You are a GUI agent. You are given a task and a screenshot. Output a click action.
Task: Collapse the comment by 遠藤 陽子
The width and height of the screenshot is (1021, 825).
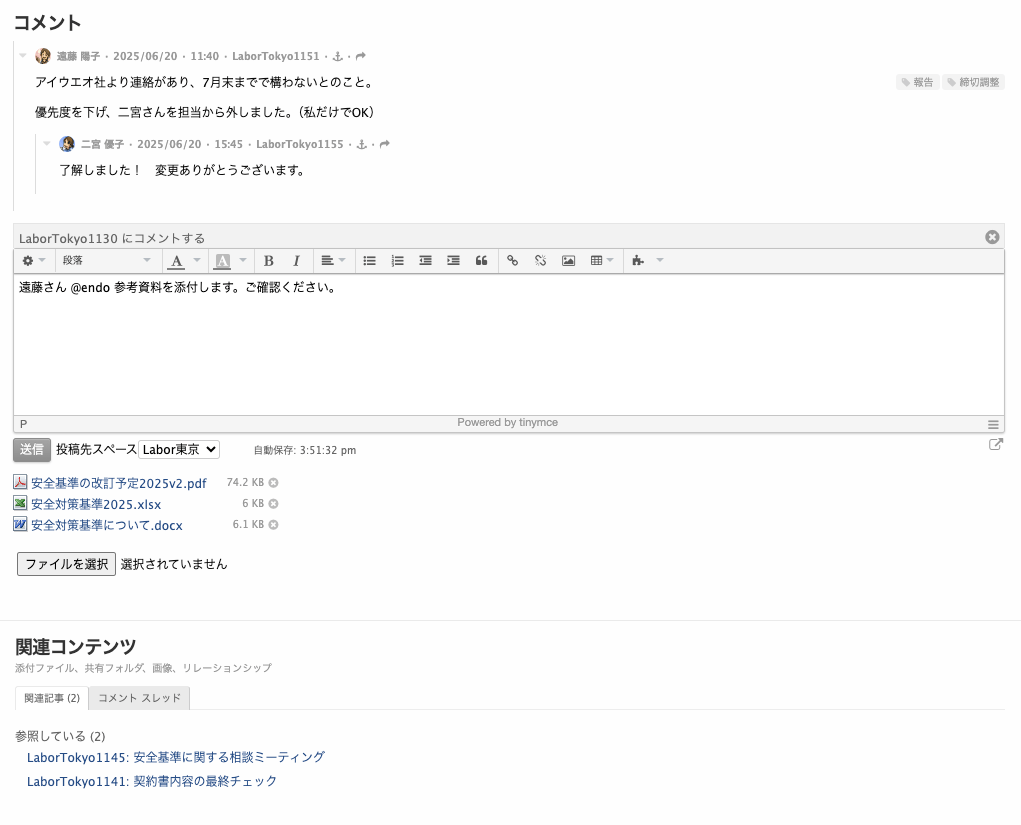click(23, 56)
